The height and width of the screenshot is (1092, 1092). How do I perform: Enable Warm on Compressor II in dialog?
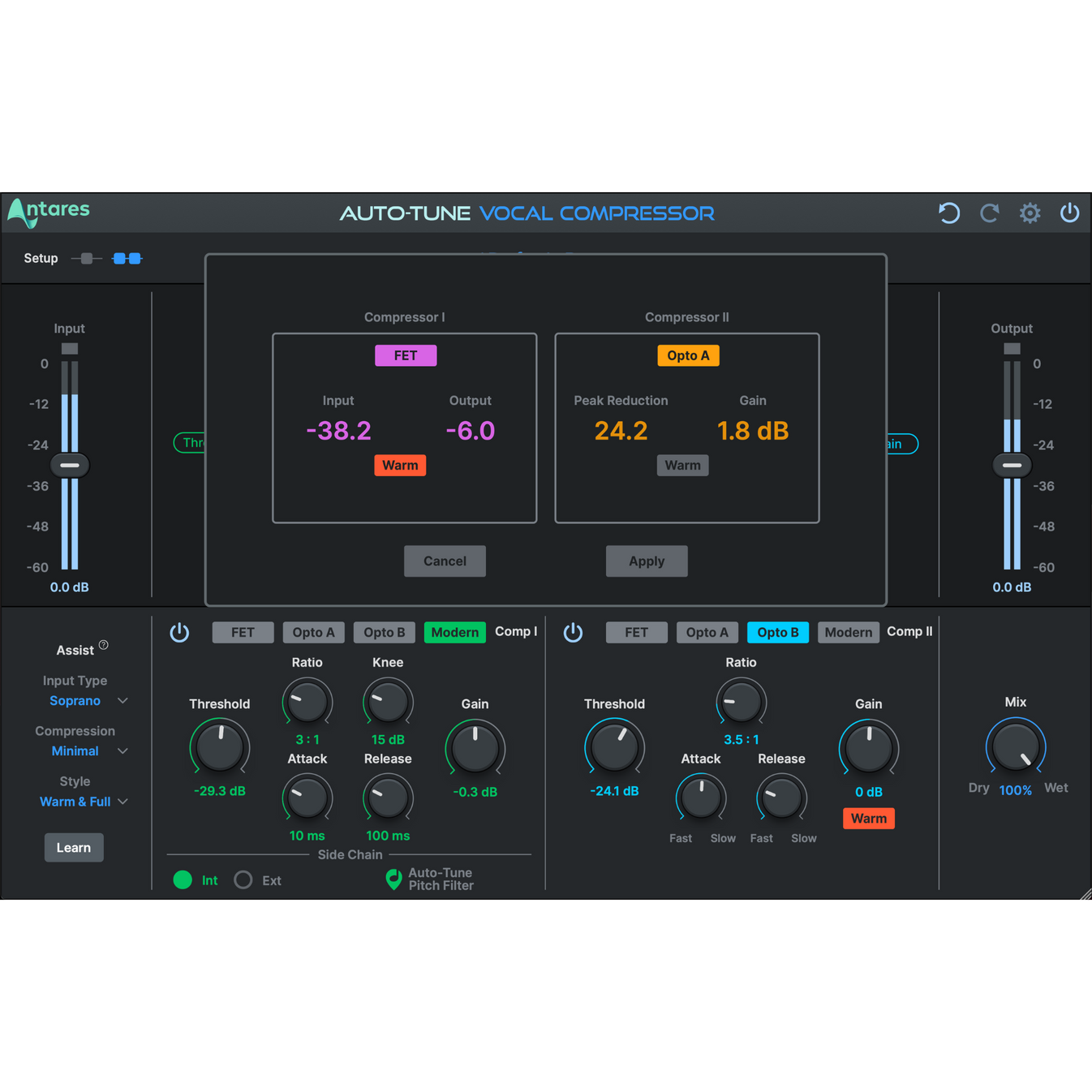pos(682,465)
